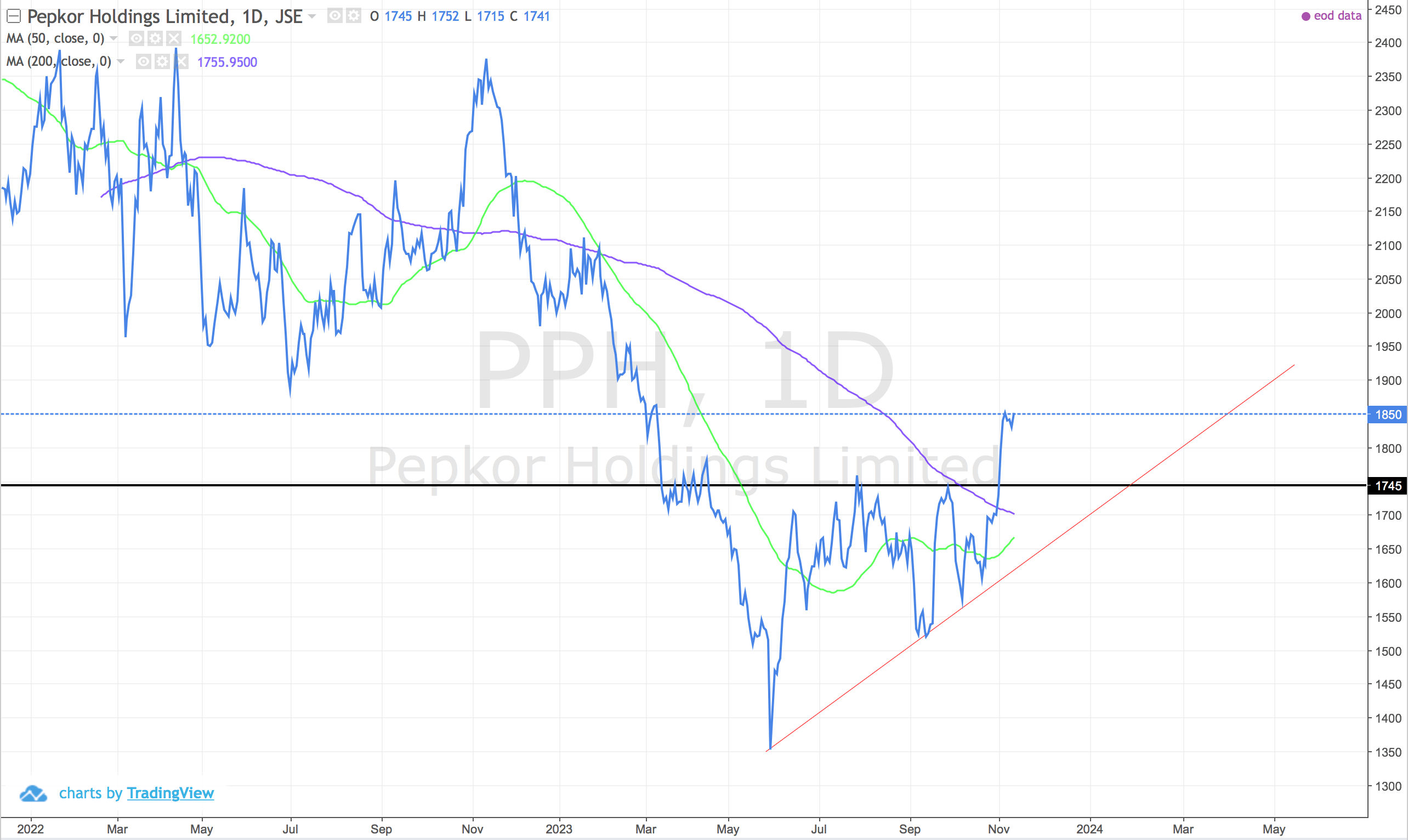Open MA 200 indicator settings gear
Viewport: 1408px width, 840px height.
point(162,61)
